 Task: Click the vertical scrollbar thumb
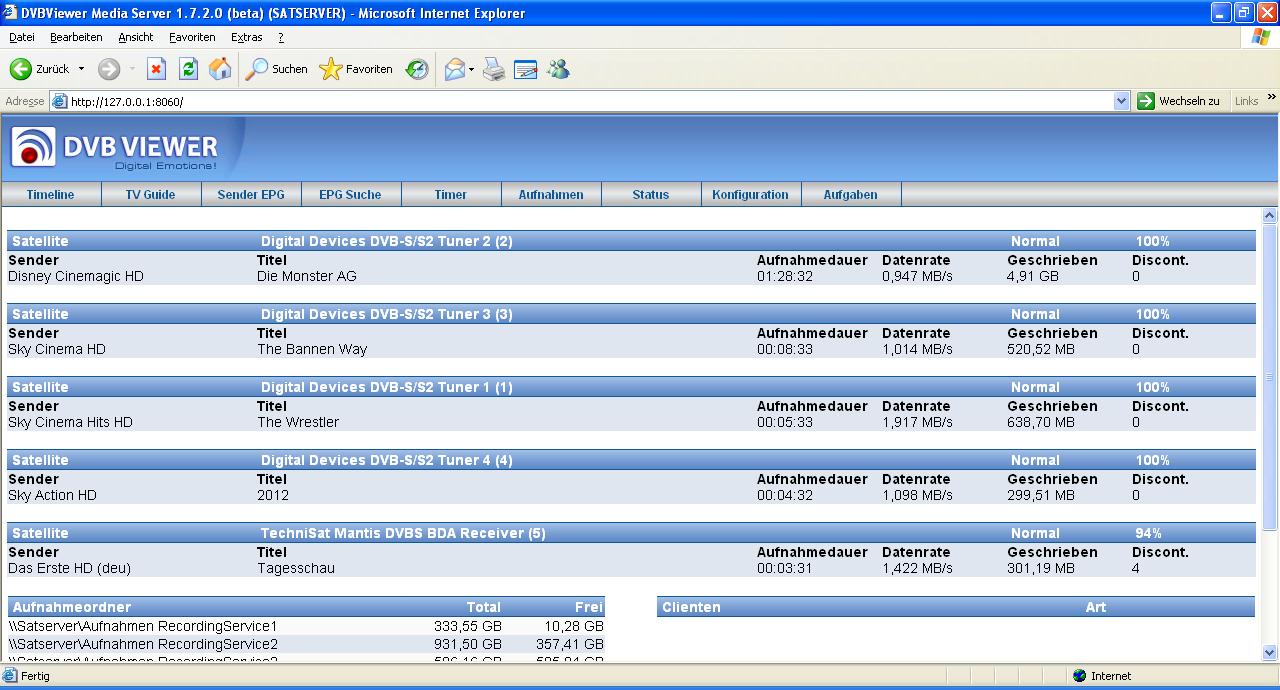(x=1270, y=377)
